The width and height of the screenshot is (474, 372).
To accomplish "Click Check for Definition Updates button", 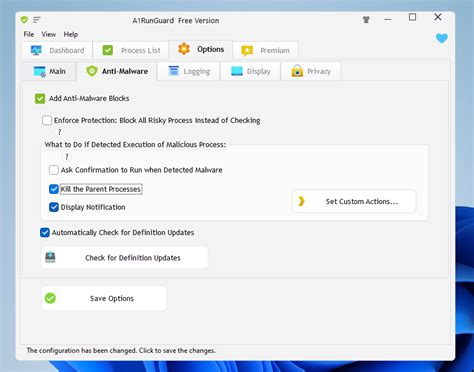I will tap(125, 258).
